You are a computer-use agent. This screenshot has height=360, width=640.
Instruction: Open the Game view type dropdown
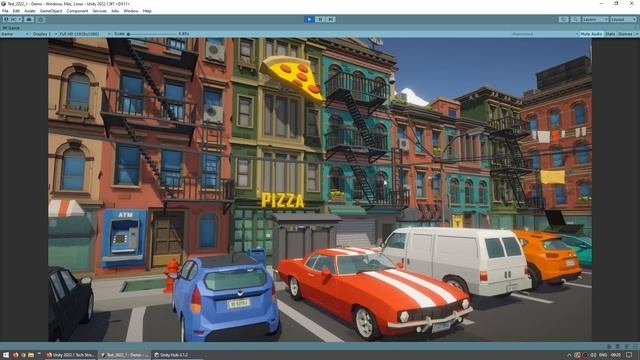15,34
